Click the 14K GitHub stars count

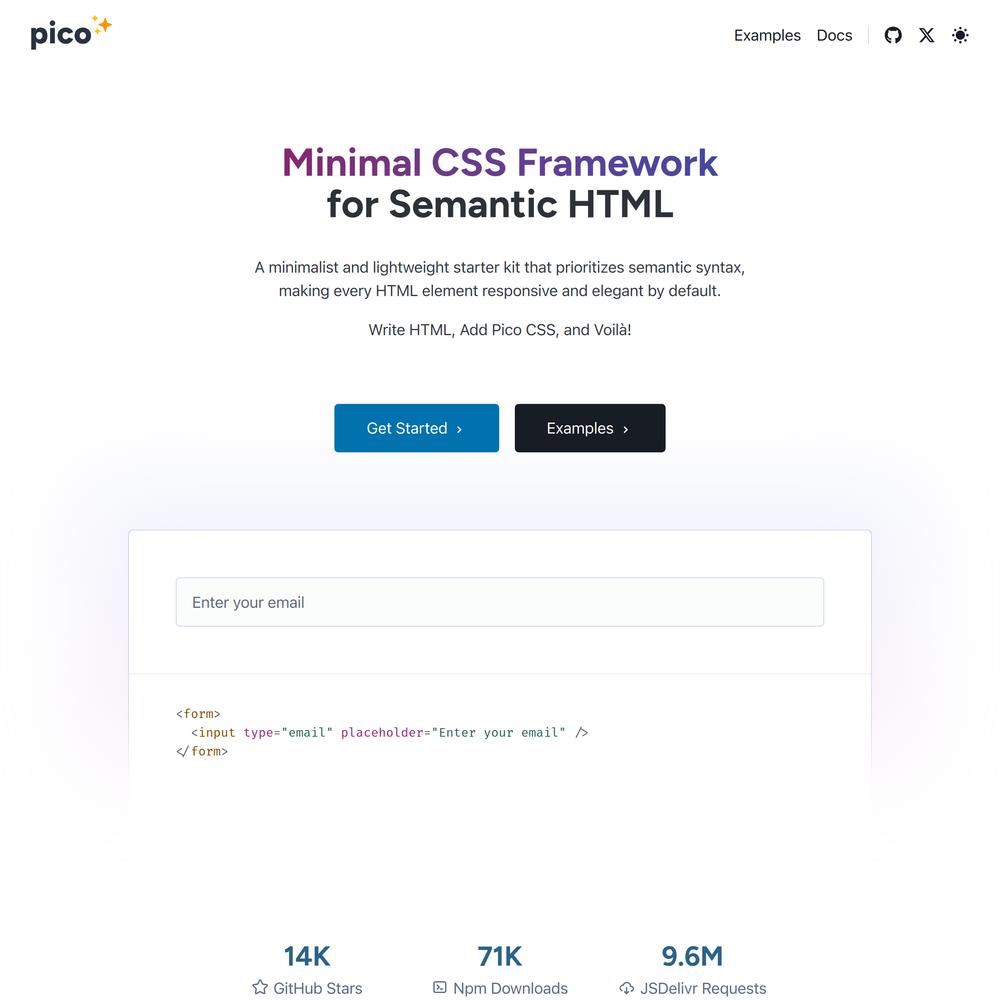point(307,956)
